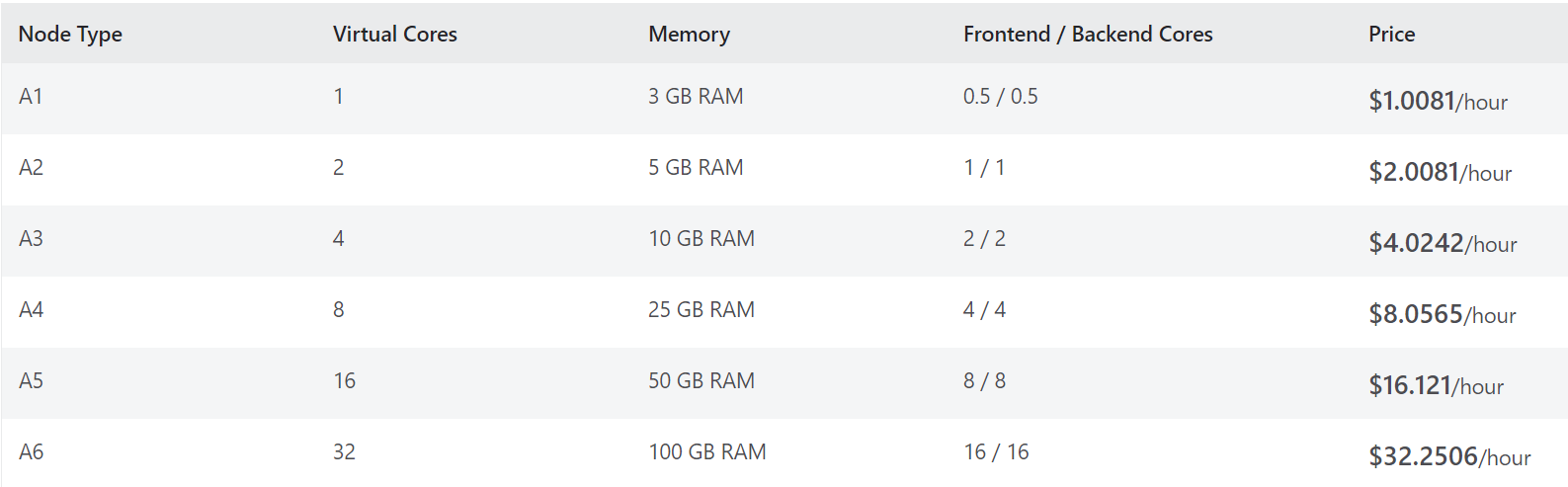Screen dimensions: 1568x487
Task: Select the A6 node type cell
Action: [31, 452]
